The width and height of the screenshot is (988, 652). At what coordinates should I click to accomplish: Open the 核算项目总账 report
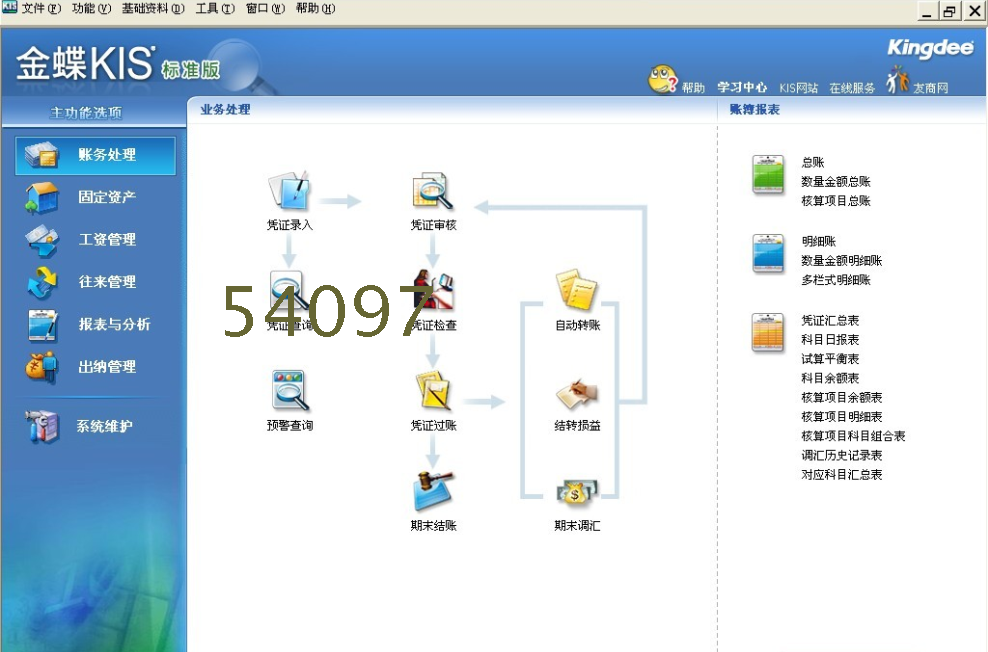coord(836,201)
